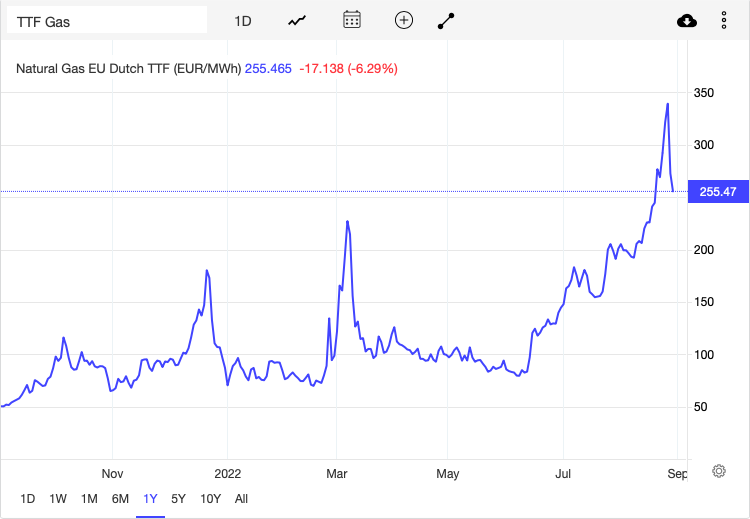Click the May x-axis label

(448, 474)
